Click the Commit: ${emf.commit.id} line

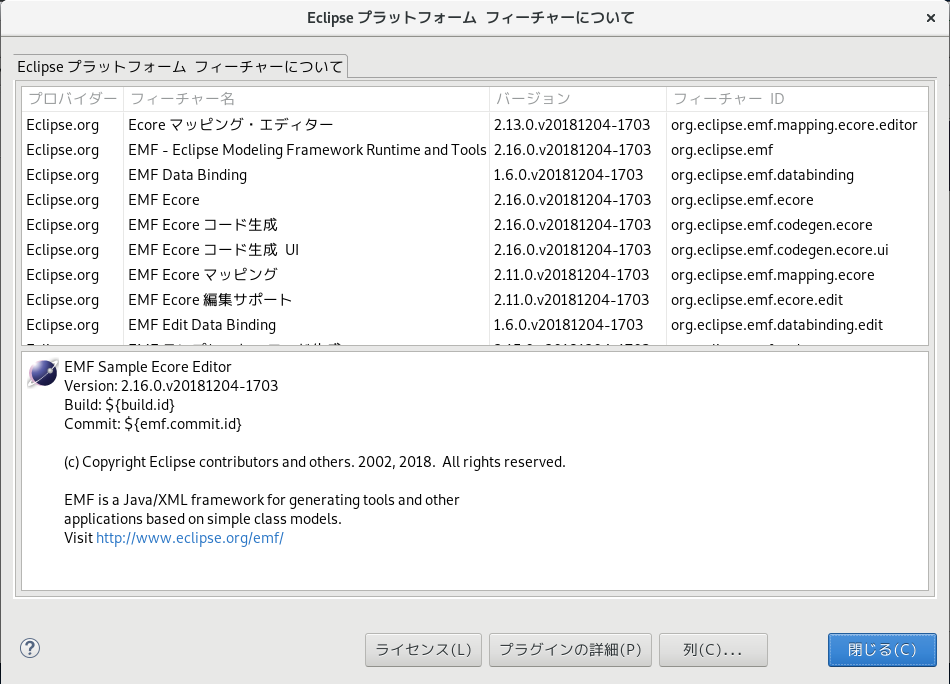click(x=153, y=424)
